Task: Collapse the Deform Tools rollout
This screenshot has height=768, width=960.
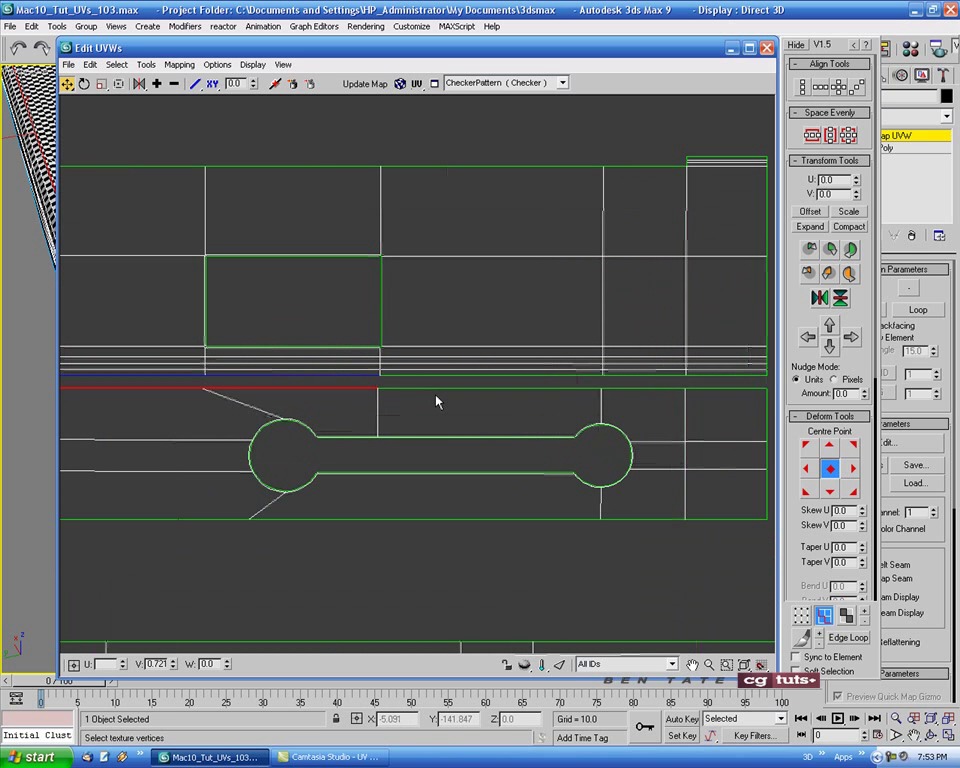Action: 829,416
